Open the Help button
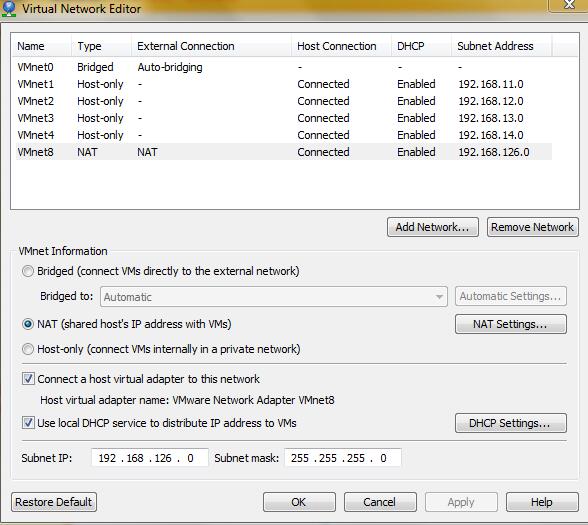Image resolution: width=588 pixels, height=525 pixels. [x=542, y=502]
